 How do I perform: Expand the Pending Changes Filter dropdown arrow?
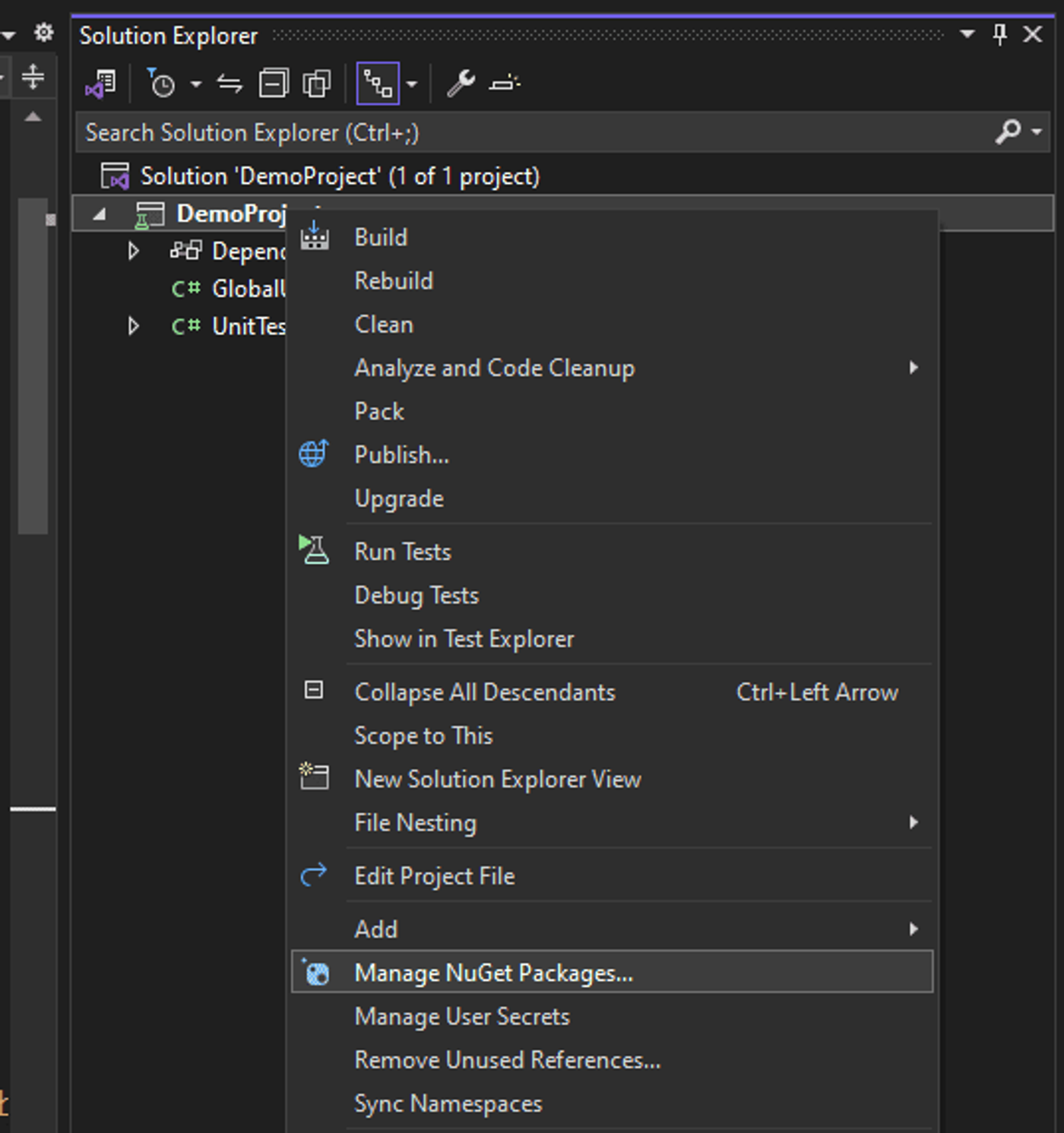[x=196, y=84]
